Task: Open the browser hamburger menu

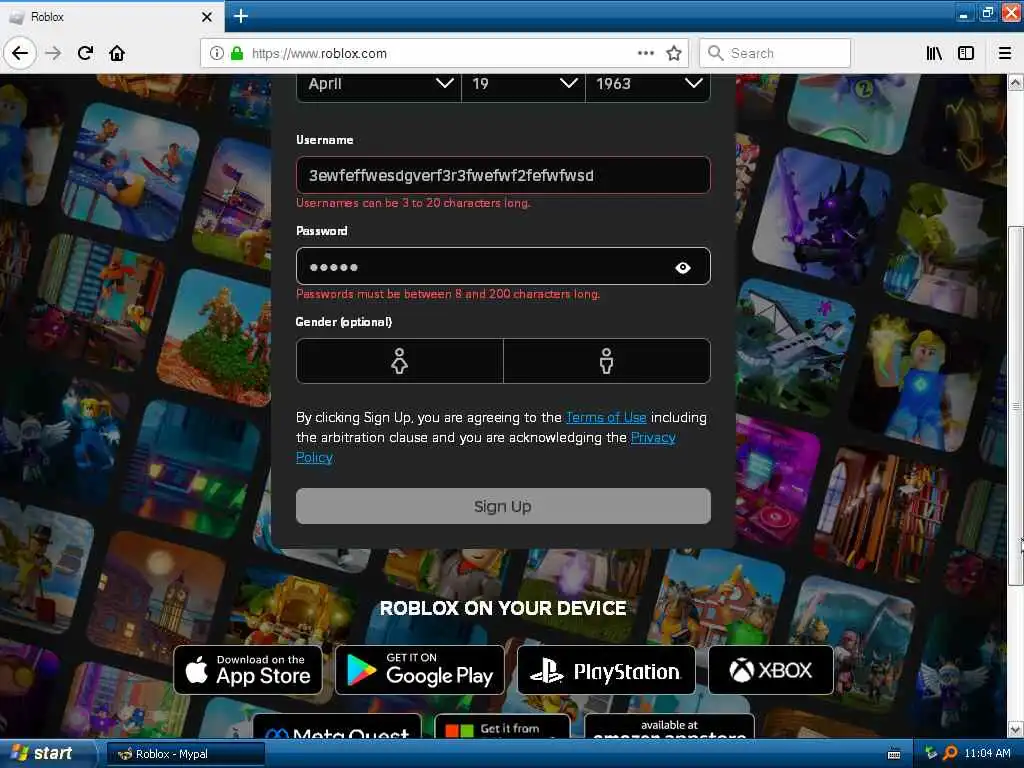Action: (x=1005, y=53)
